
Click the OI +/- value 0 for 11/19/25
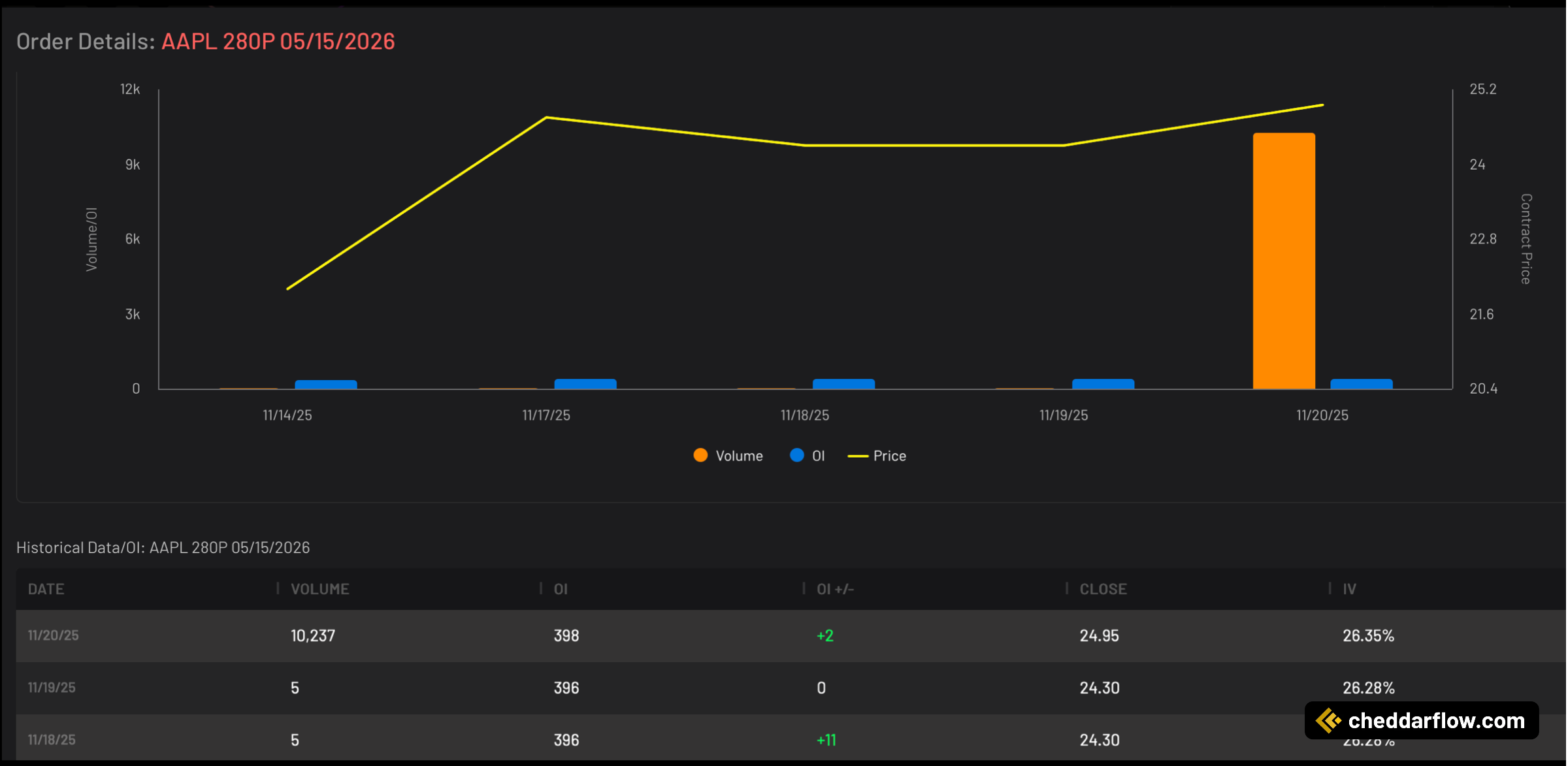coord(821,688)
